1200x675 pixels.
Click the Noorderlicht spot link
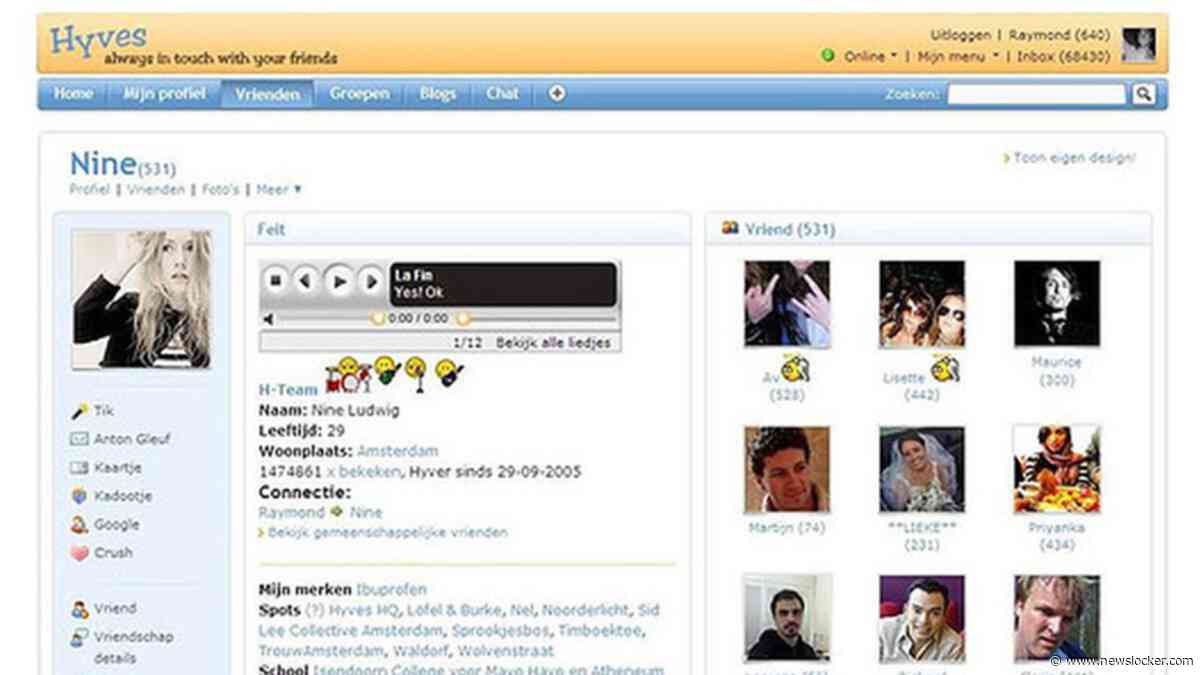tap(587, 610)
